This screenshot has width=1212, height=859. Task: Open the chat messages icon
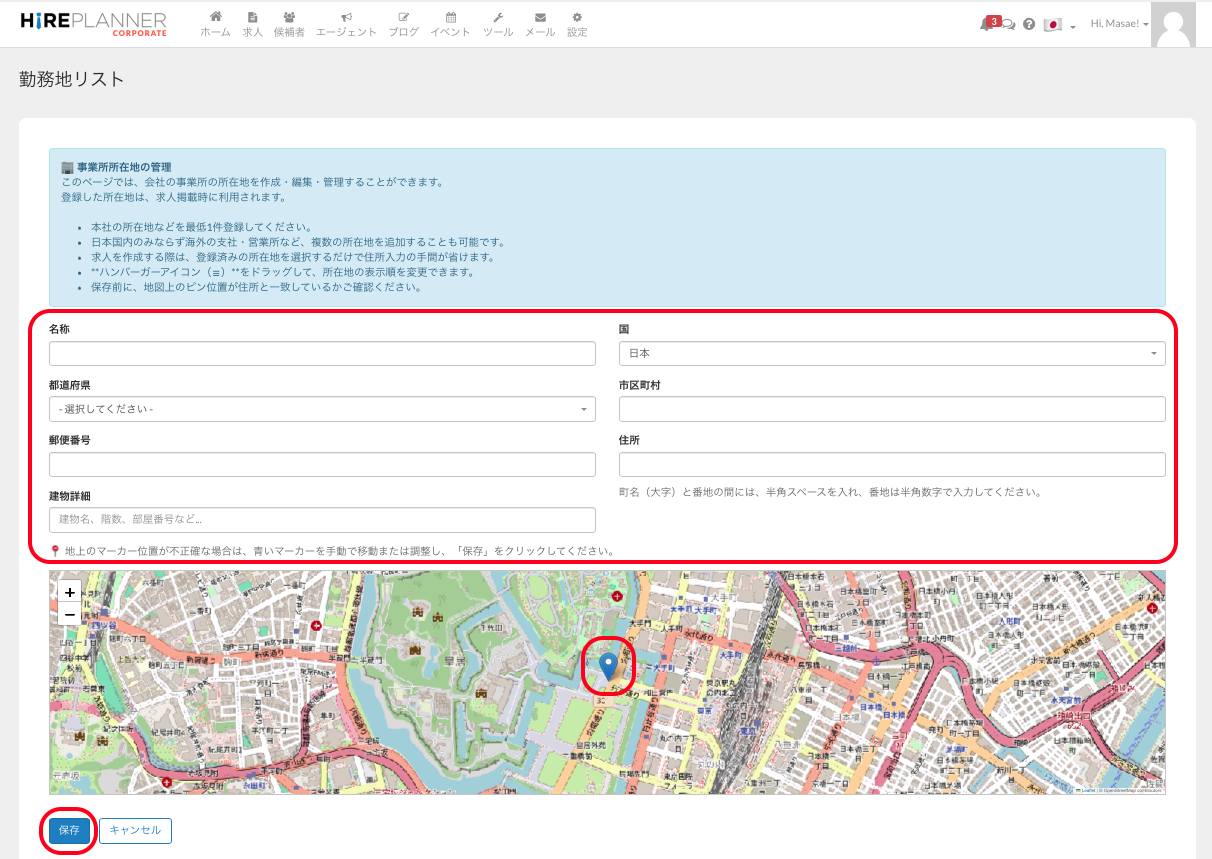[1008, 25]
